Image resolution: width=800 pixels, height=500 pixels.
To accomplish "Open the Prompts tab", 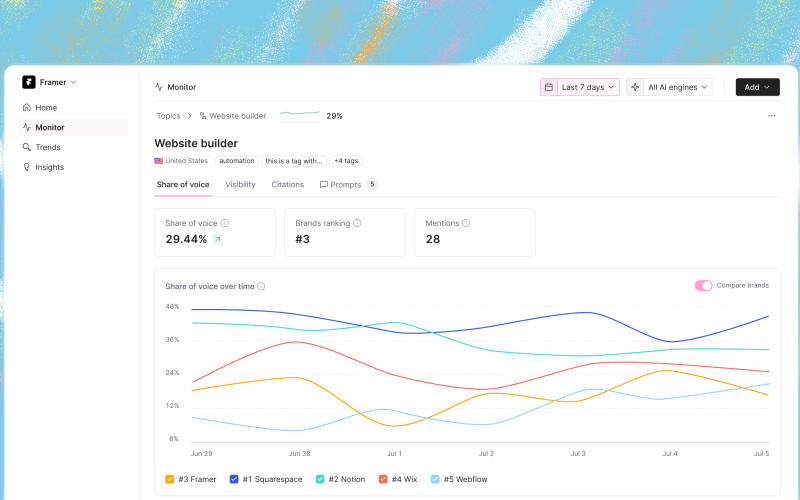I will (x=347, y=185).
